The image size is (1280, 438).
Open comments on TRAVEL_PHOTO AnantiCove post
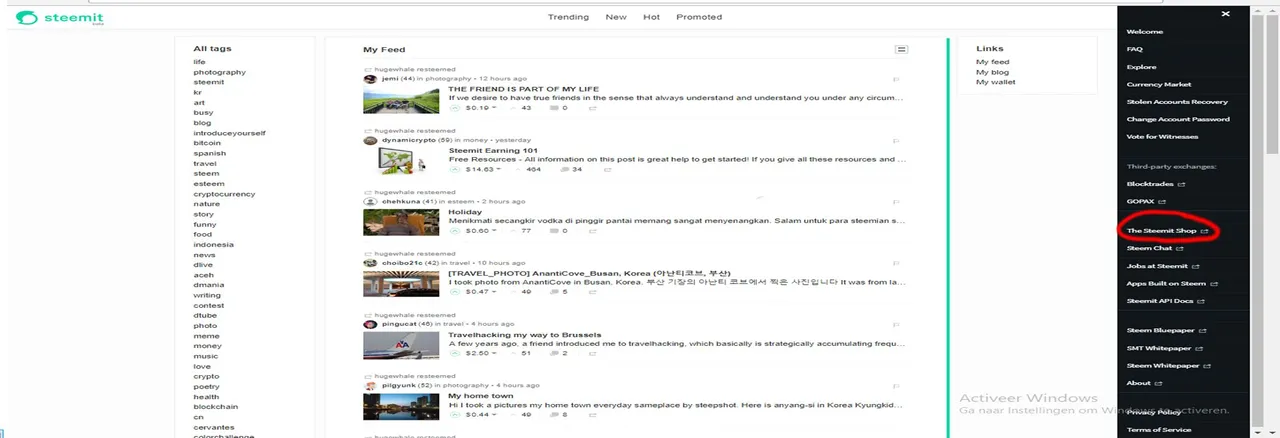coord(558,292)
